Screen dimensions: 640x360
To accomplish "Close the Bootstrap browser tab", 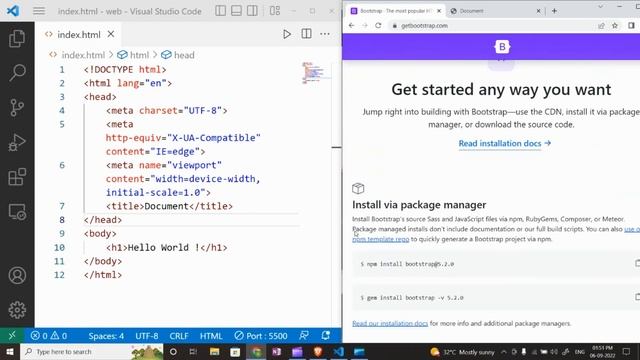I will [439, 11].
